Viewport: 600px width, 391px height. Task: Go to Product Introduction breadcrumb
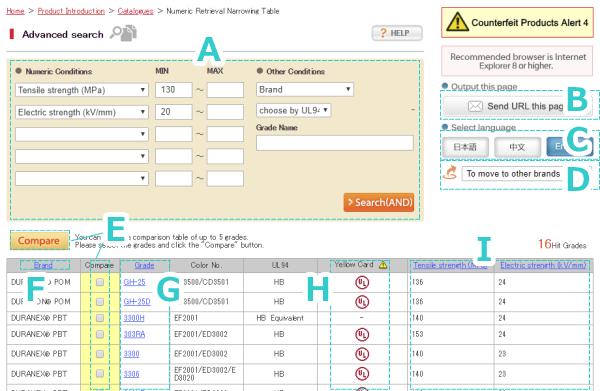tap(71, 11)
